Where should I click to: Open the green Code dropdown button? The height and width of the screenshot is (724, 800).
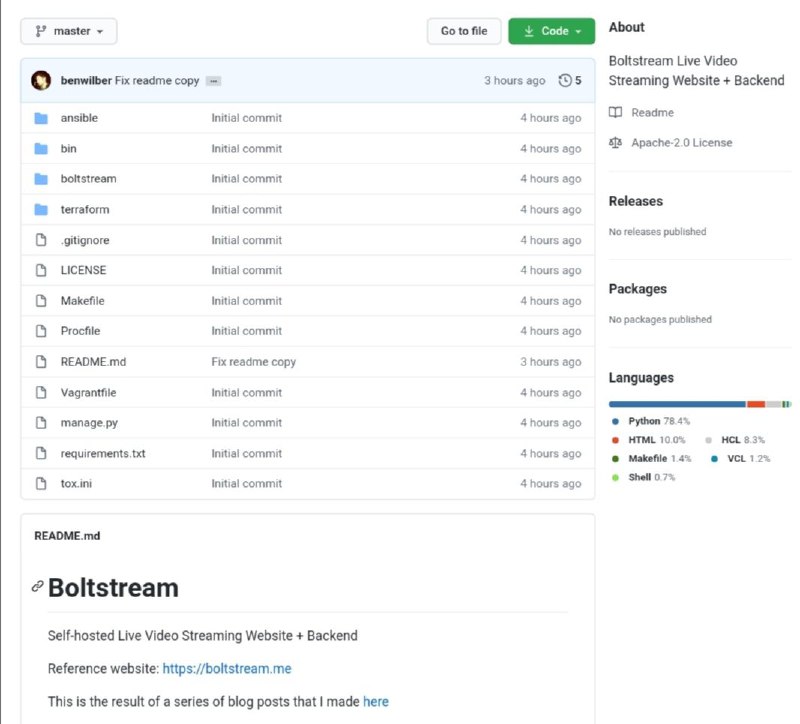coord(552,31)
